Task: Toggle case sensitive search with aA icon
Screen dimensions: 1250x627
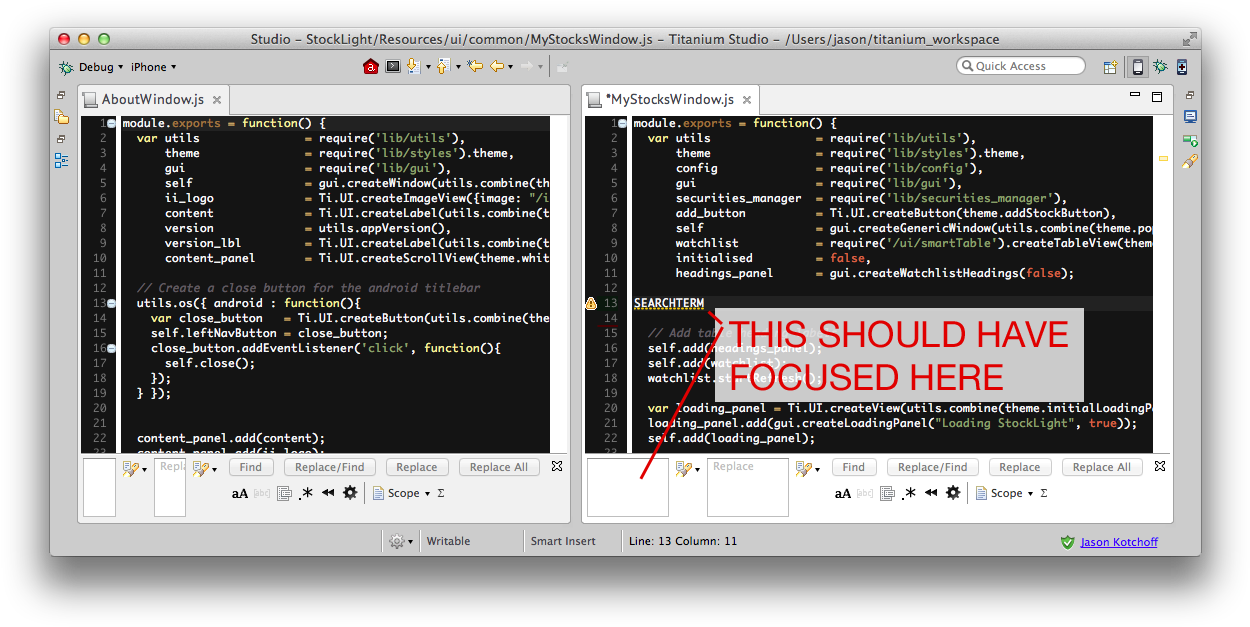Action: [843, 493]
